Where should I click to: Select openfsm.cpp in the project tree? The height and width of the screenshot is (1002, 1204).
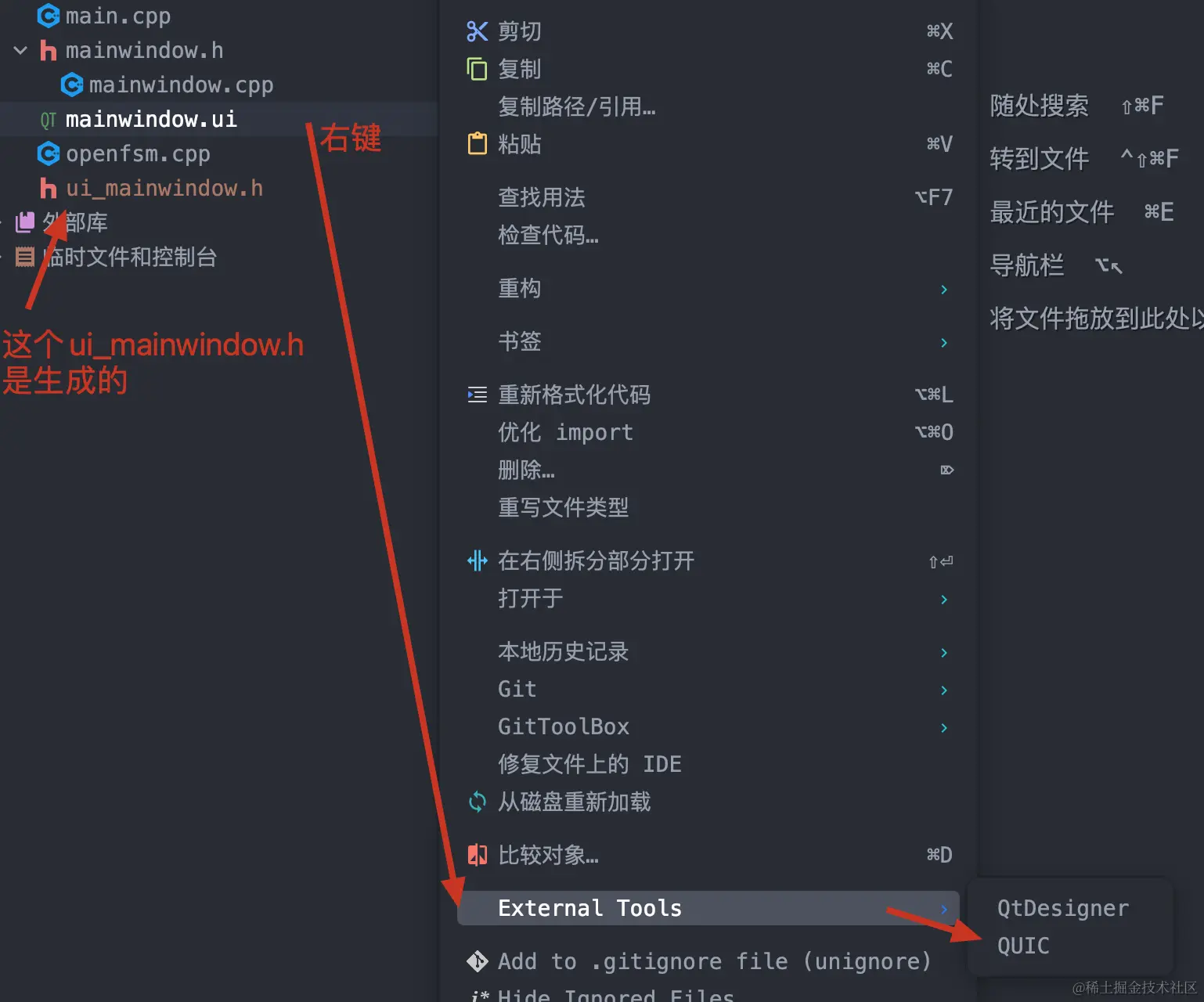click(x=138, y=153)
